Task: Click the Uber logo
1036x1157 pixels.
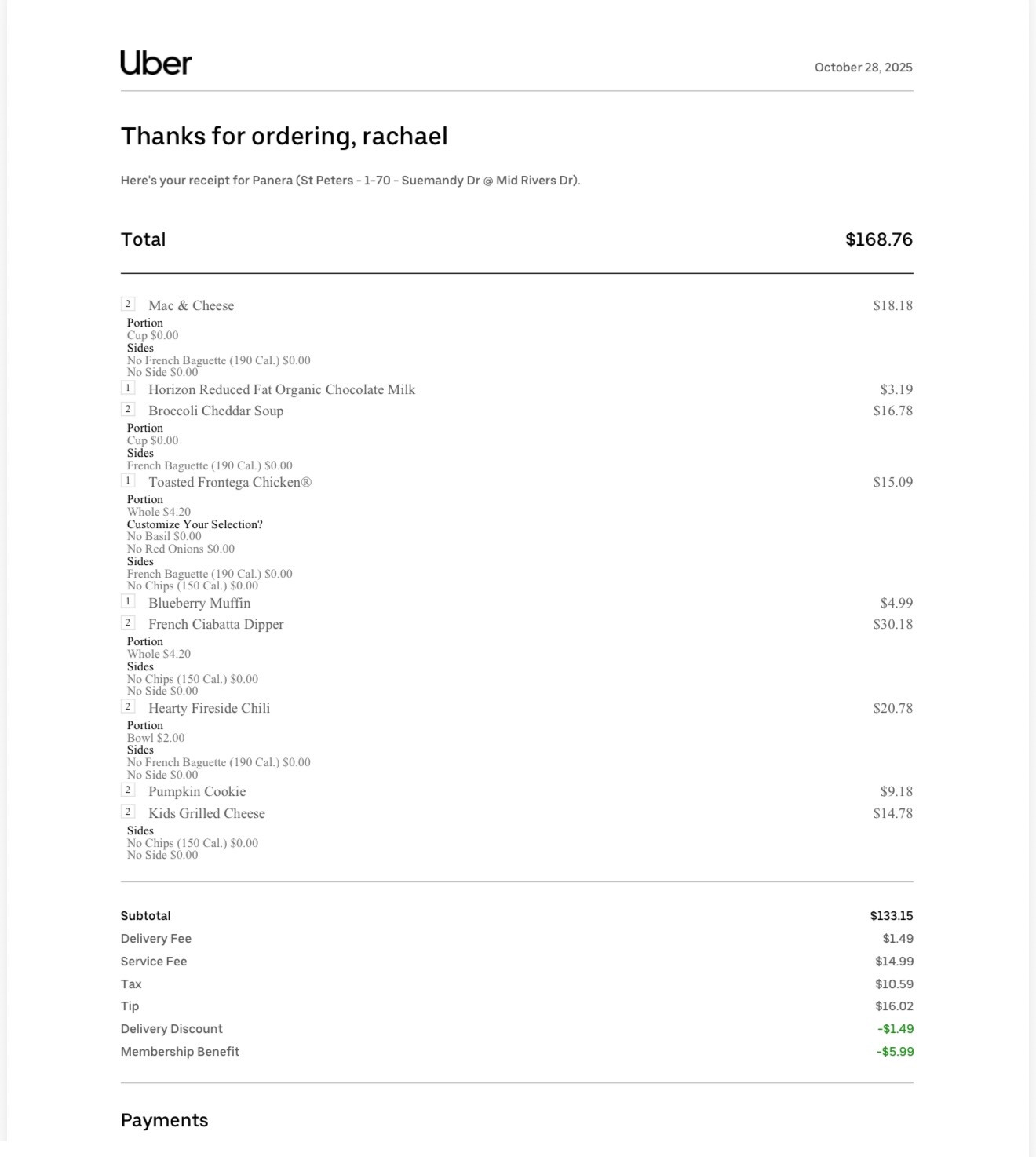Action: 156,64
